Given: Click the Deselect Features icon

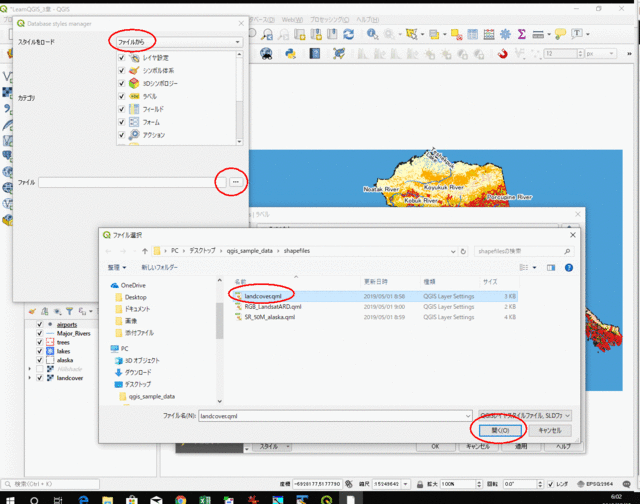Looking at the screenshot, I should tap(456, 34).
